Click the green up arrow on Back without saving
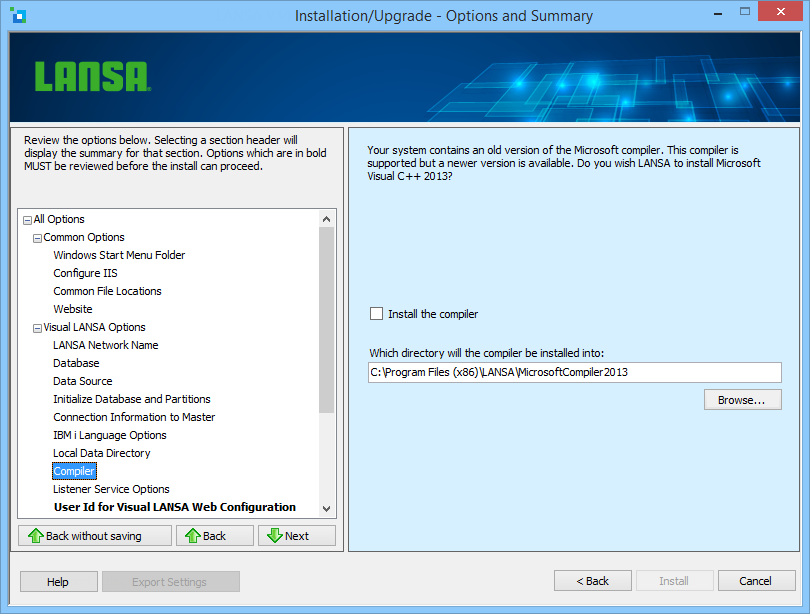Image resolution: width=810 pixels, height=614 pixels. pyautogui.click(x=36, y=536)
